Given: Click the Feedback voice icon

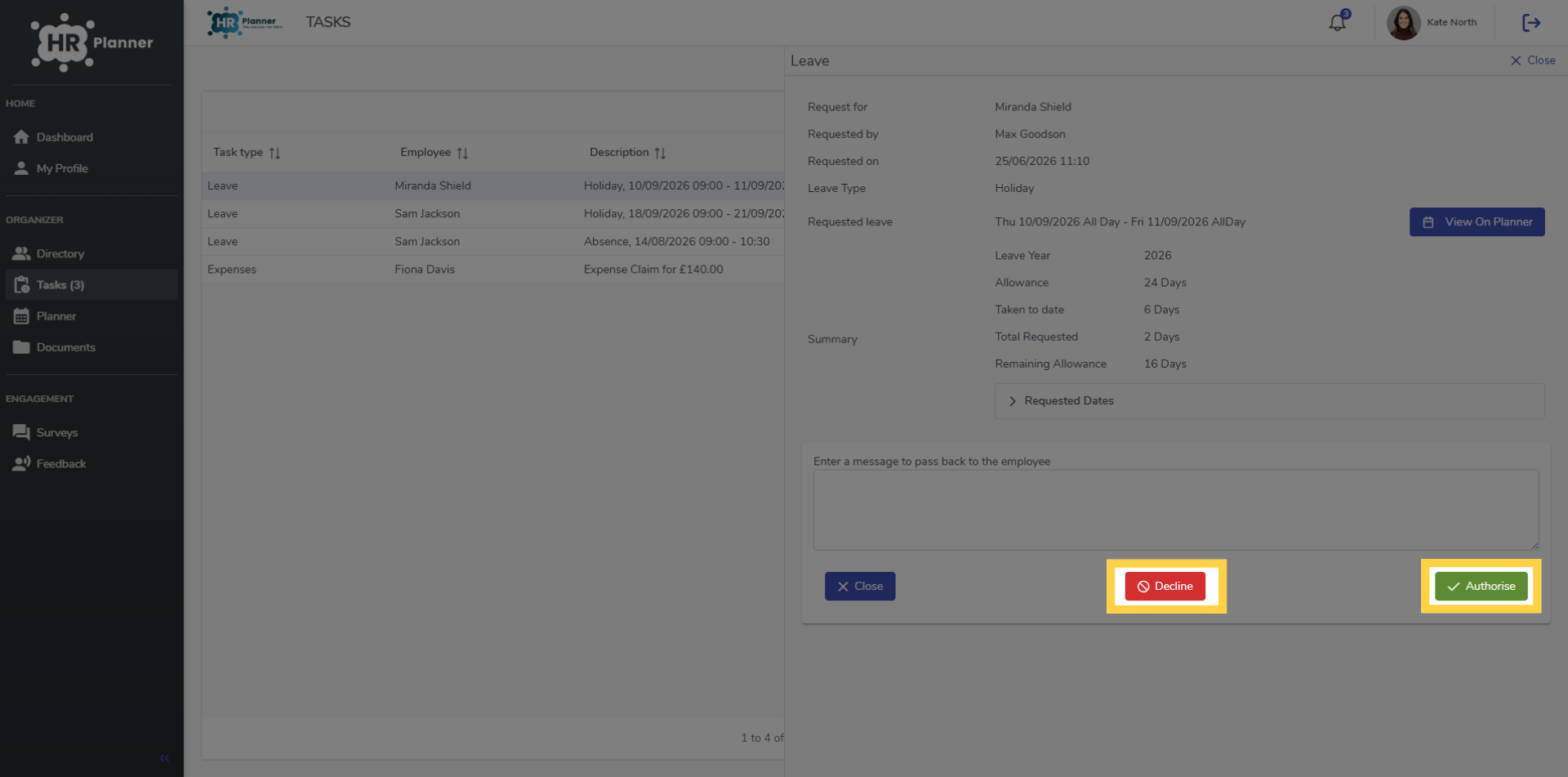Looking at the screenshot, I should tap(21, 463).
